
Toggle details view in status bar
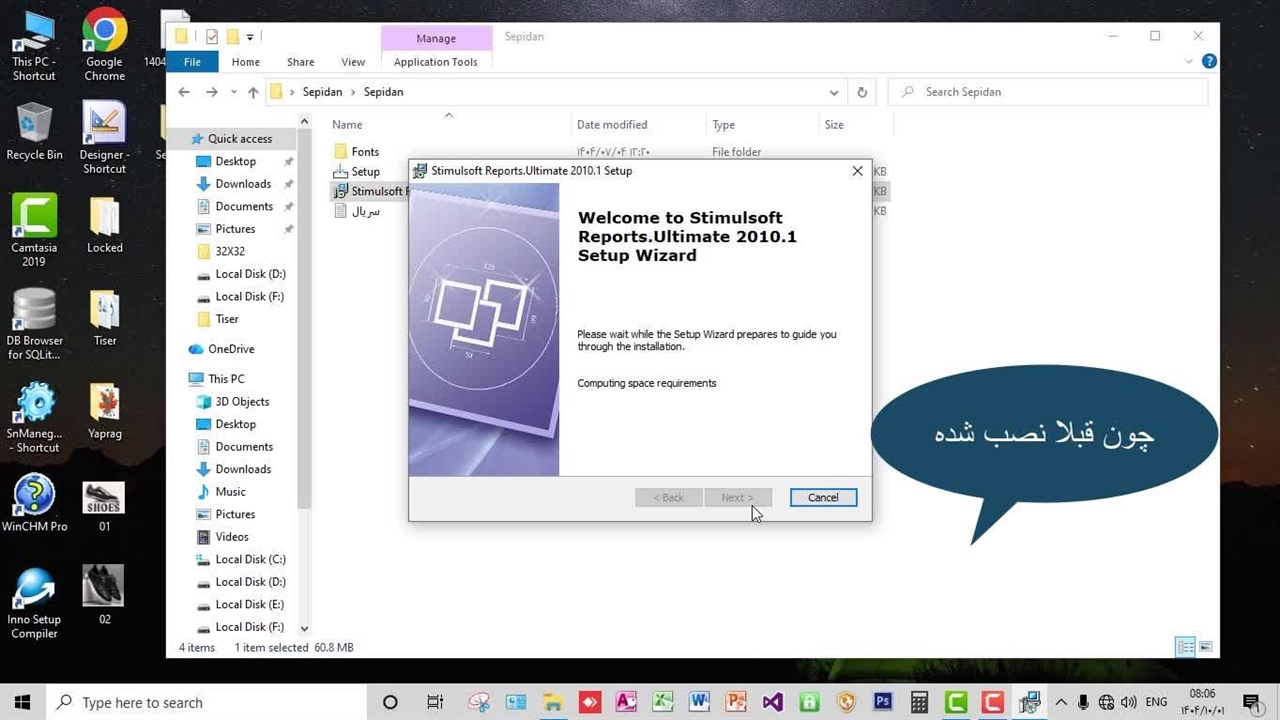pyautogui.click(x=1186, y=647)
